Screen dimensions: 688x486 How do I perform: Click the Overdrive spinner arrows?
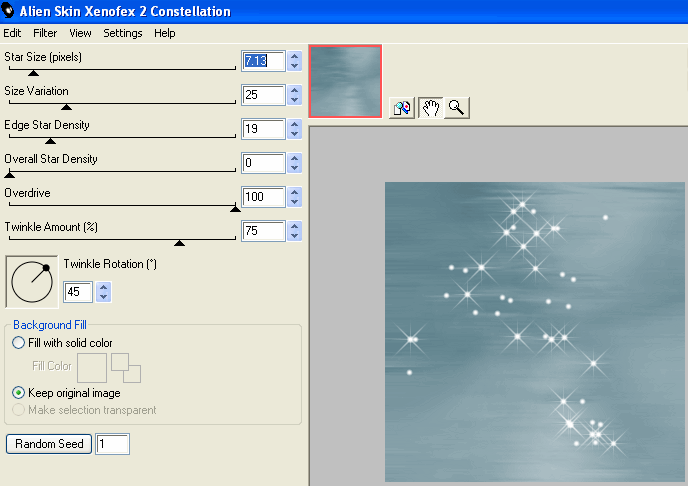(x=294, y=197)
